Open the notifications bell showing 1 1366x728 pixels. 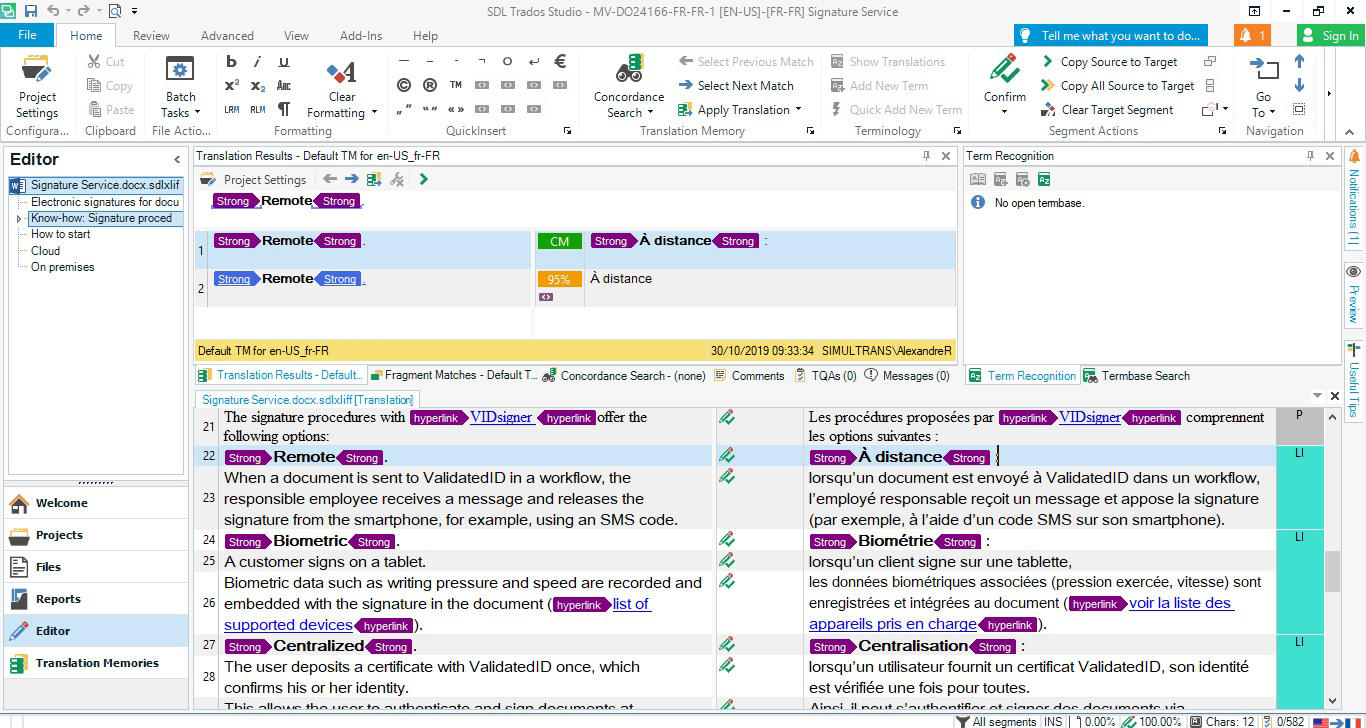coord(1253,35)
